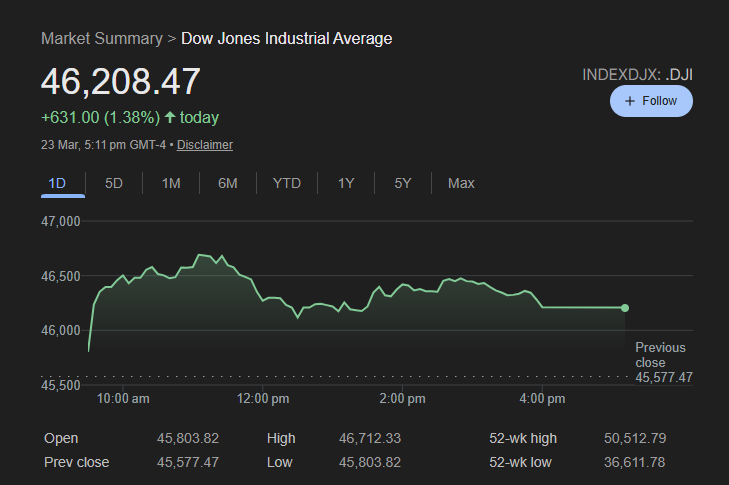
Task: Click the 2:00 pm axis label
Action: 403,399
